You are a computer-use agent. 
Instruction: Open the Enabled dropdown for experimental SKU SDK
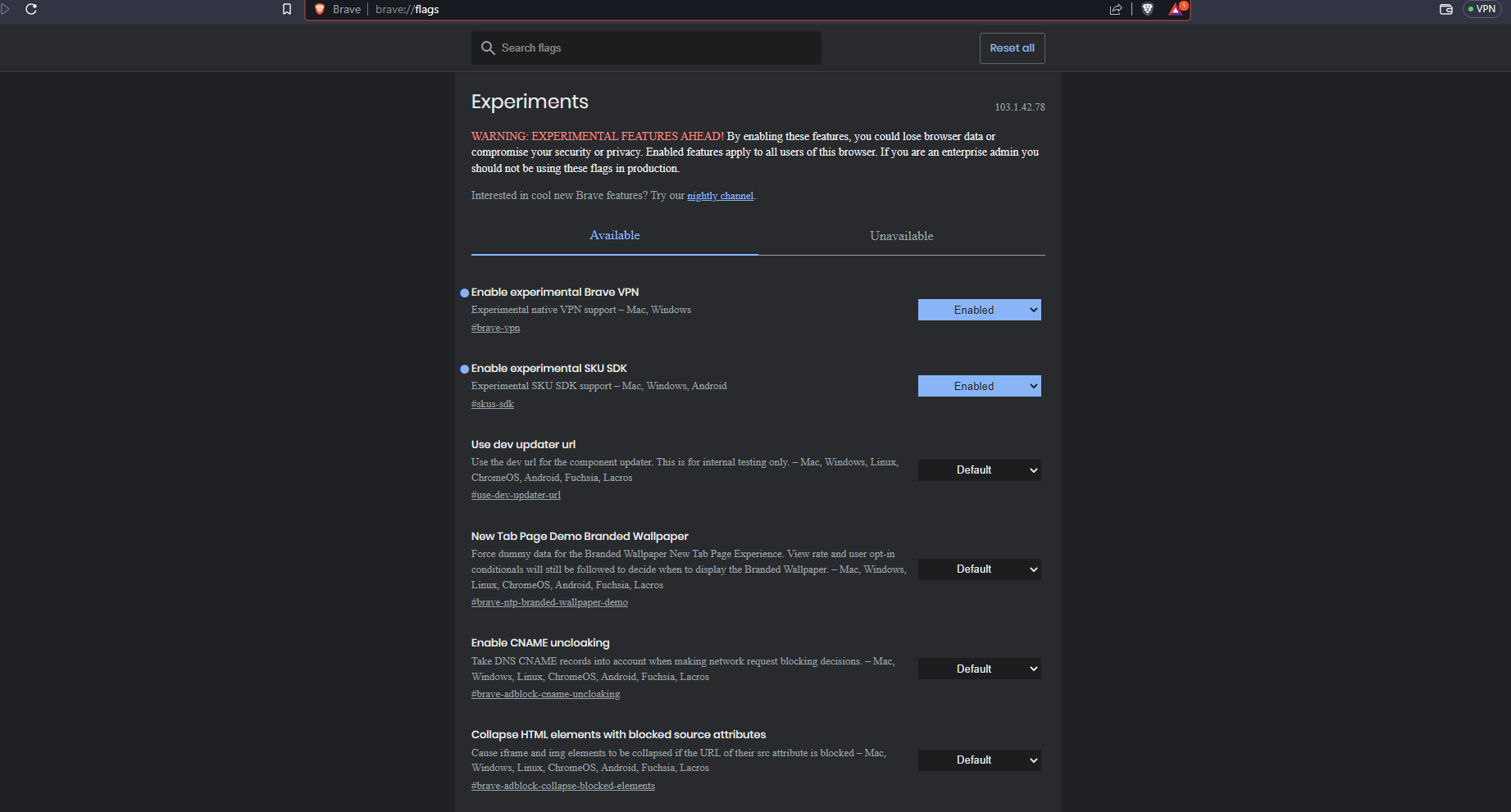click(x=979, y=385)
